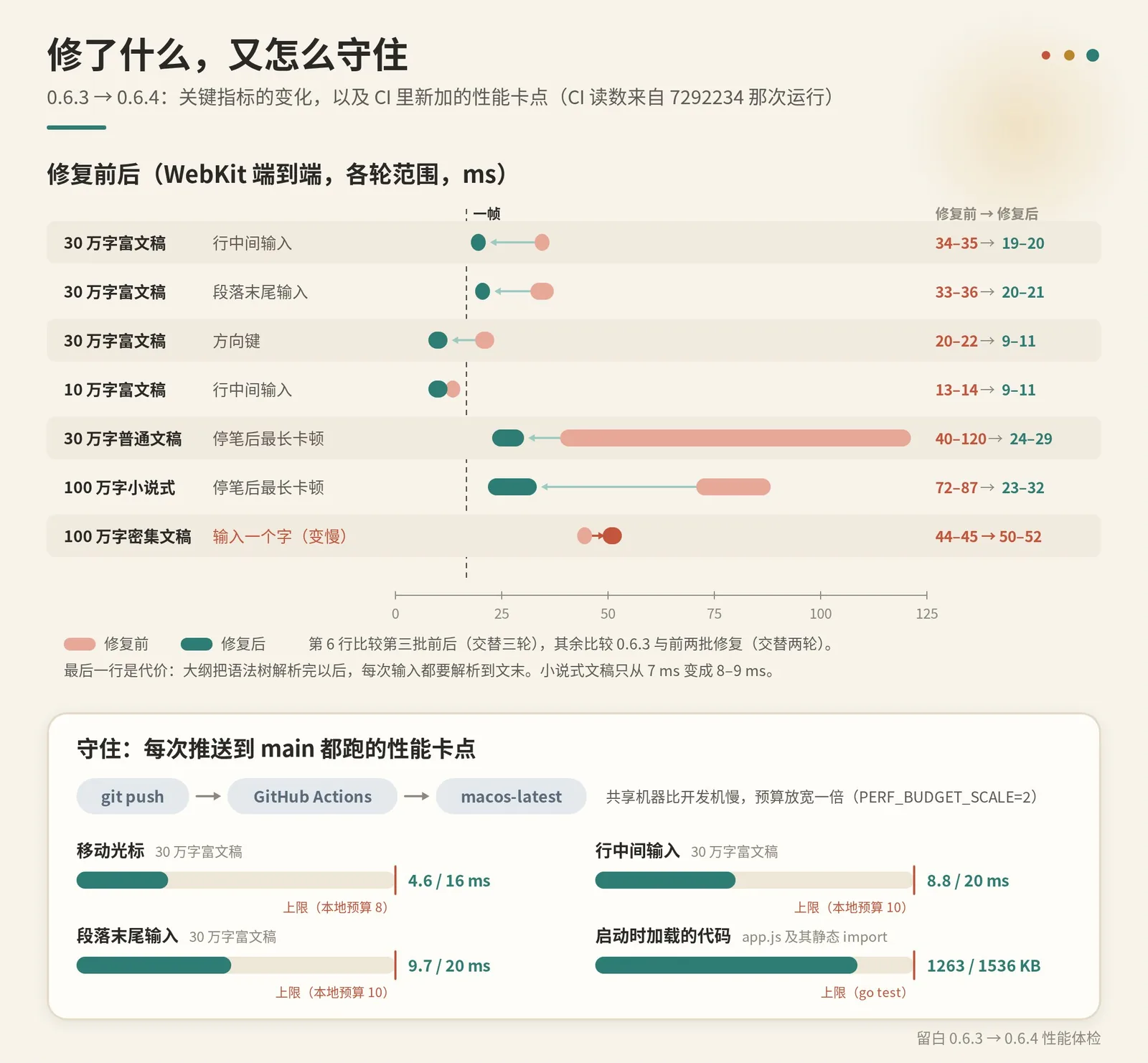
Task: Click the value 13–14 → 9–11
Action: [985, 390]
